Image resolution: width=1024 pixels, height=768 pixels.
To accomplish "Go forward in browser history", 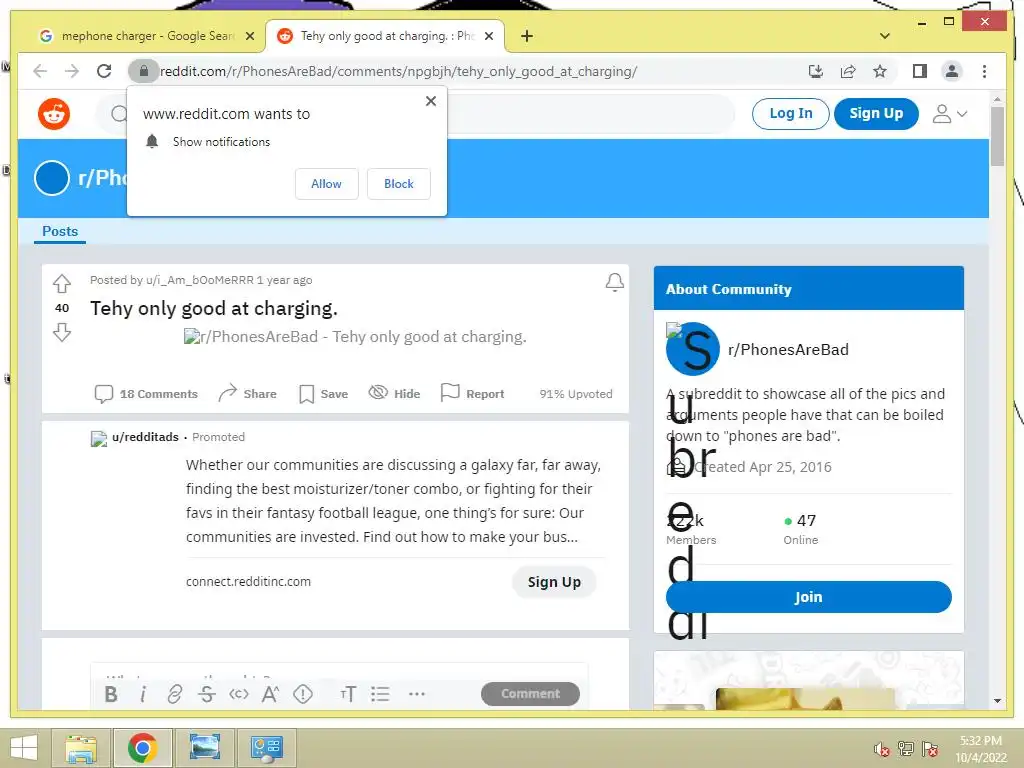I will [x=72, y=71].
